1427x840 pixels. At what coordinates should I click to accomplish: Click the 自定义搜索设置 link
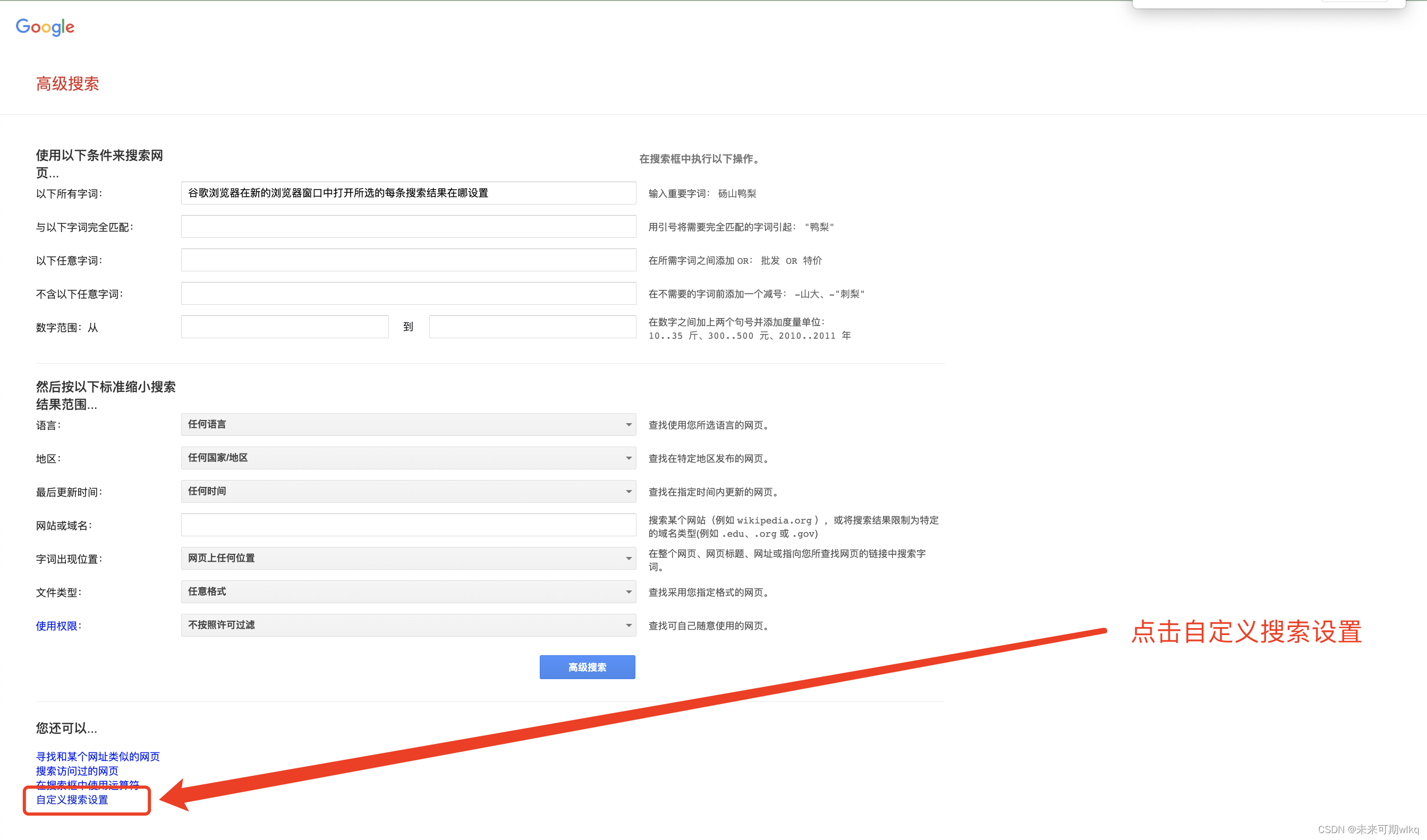click(x=72, y=800)
